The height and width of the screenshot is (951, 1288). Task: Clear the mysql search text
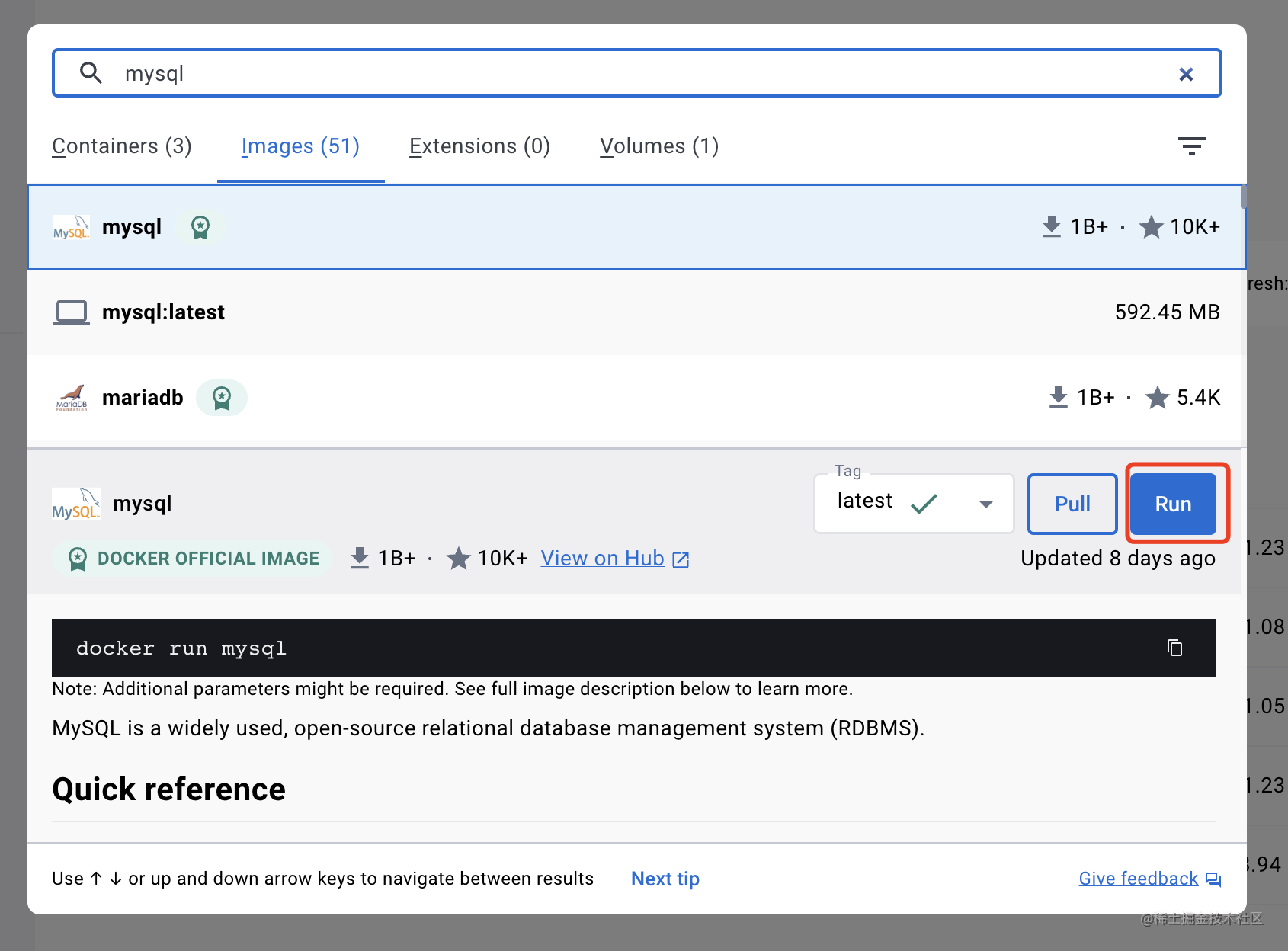(x=1185, y=74)
